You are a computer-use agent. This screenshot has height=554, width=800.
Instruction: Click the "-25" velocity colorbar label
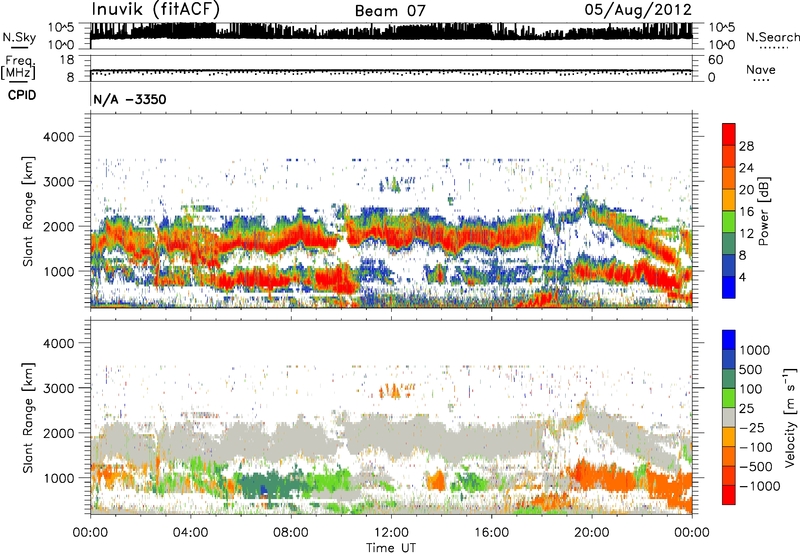pos(751,428)
